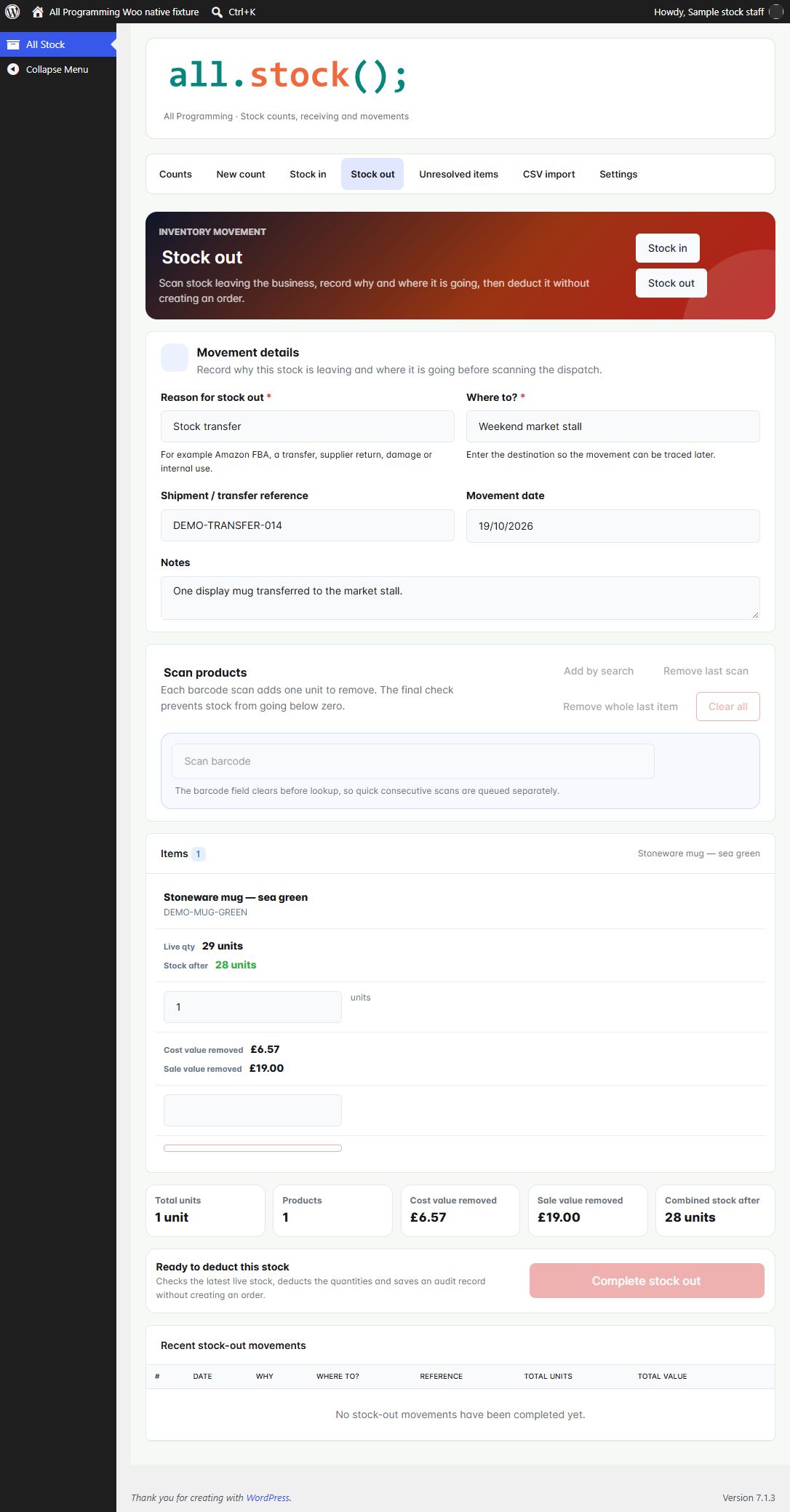The width and height of the screenshot is (790, 1512).
Task: Open the CSV import tab
Action: pyautogui.click(x=548, y=174)
